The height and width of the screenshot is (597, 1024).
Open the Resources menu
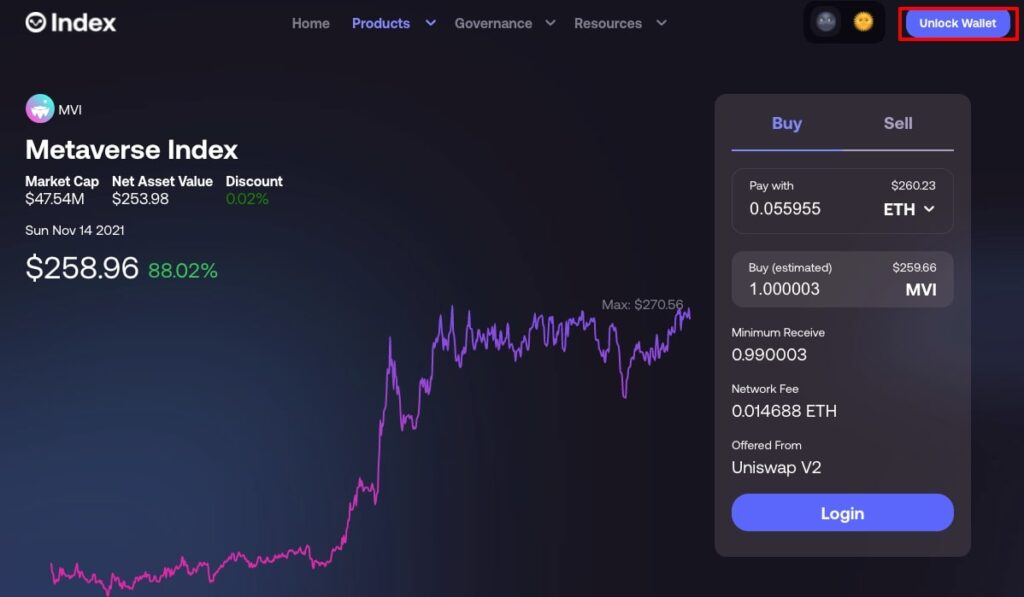pyautogui.click(x=607, y=24)
